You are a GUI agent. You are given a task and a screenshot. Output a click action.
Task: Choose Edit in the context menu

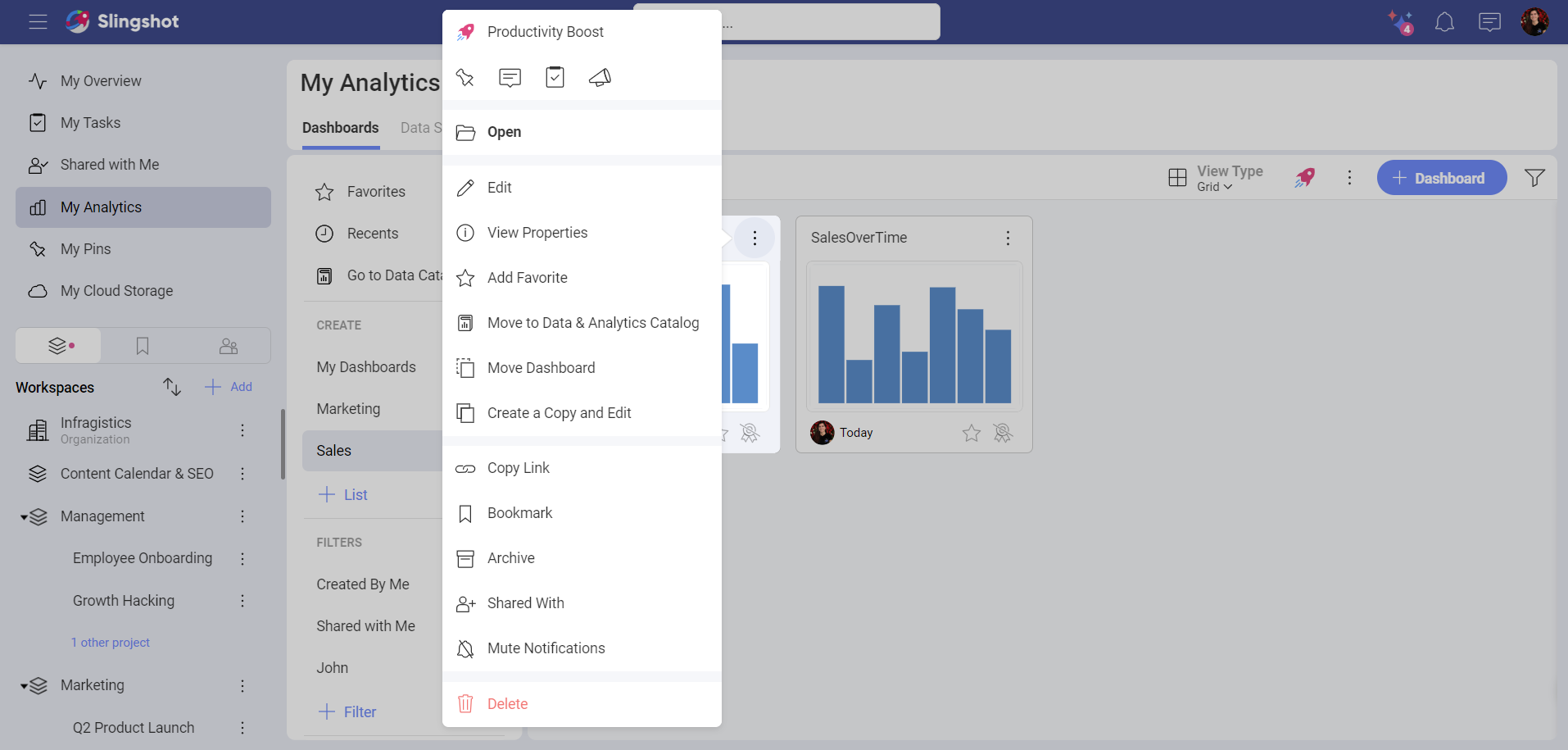582,188
